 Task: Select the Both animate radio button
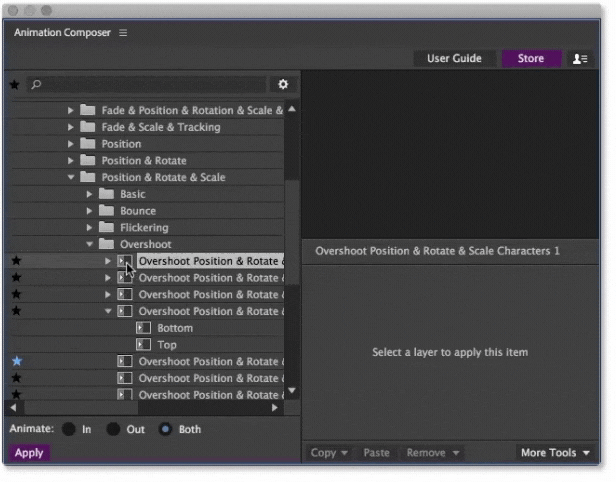[165, 429]
